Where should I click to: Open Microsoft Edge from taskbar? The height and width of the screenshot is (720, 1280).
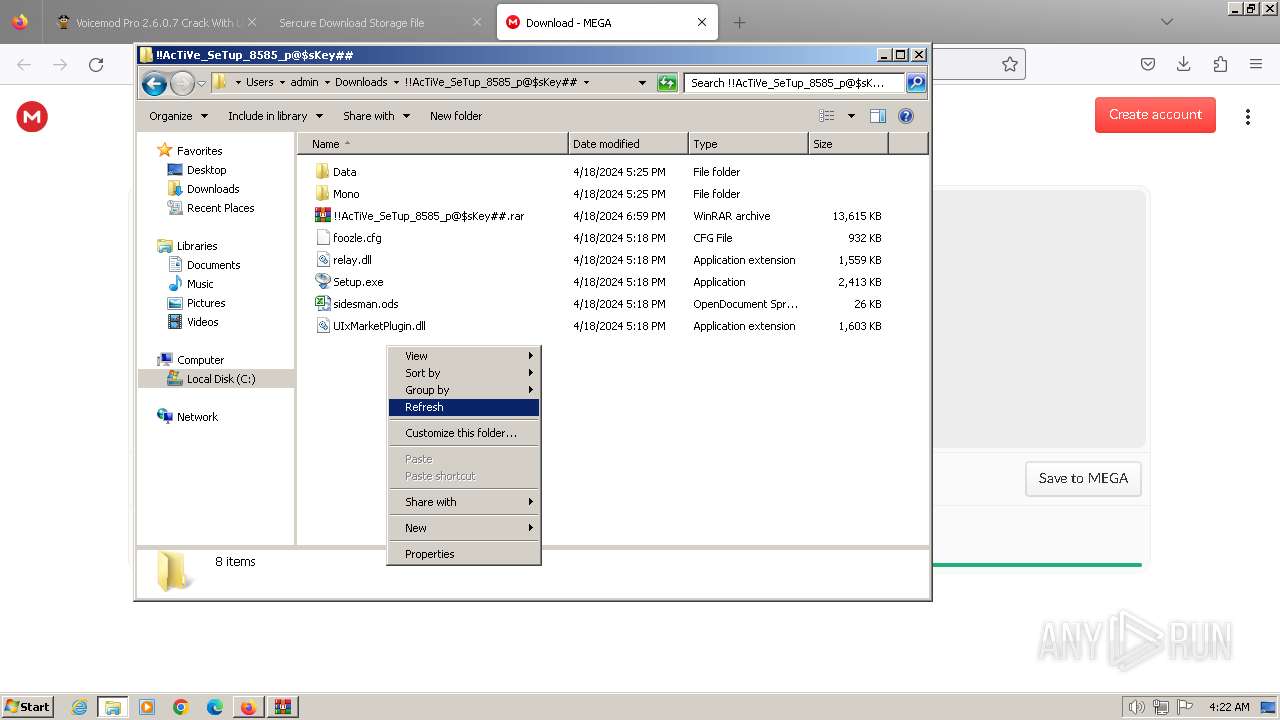[215, 707]
